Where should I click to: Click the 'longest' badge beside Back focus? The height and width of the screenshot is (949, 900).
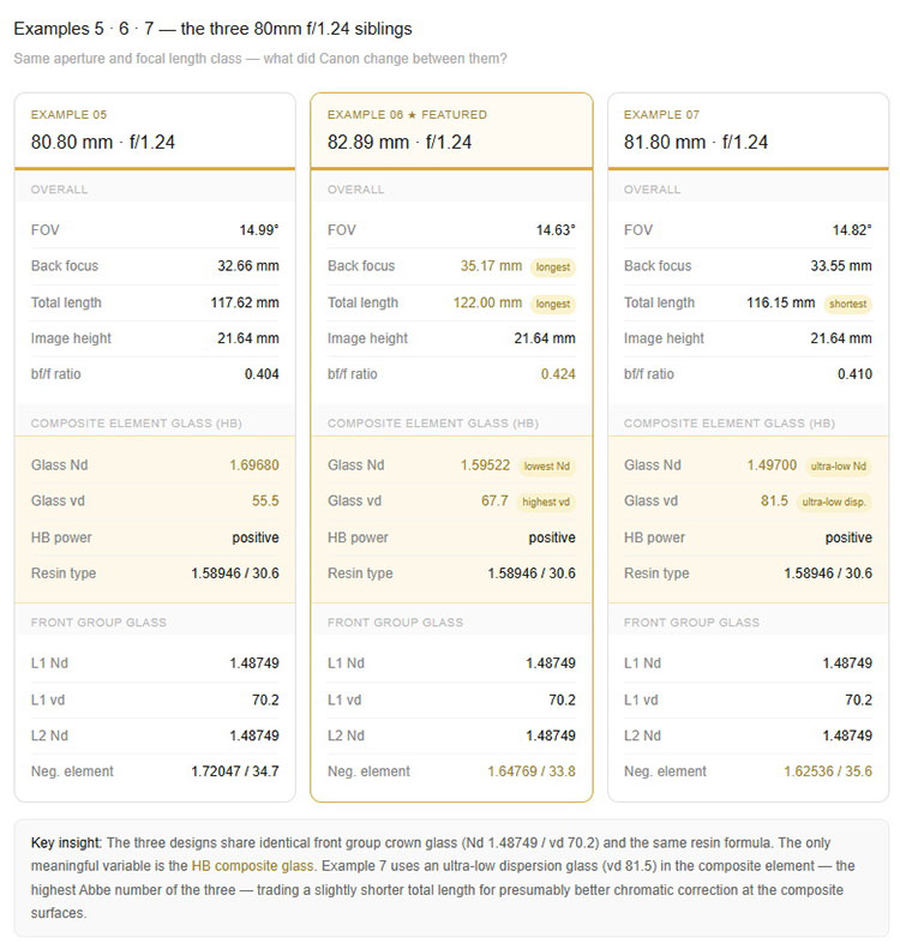(553, 267)
